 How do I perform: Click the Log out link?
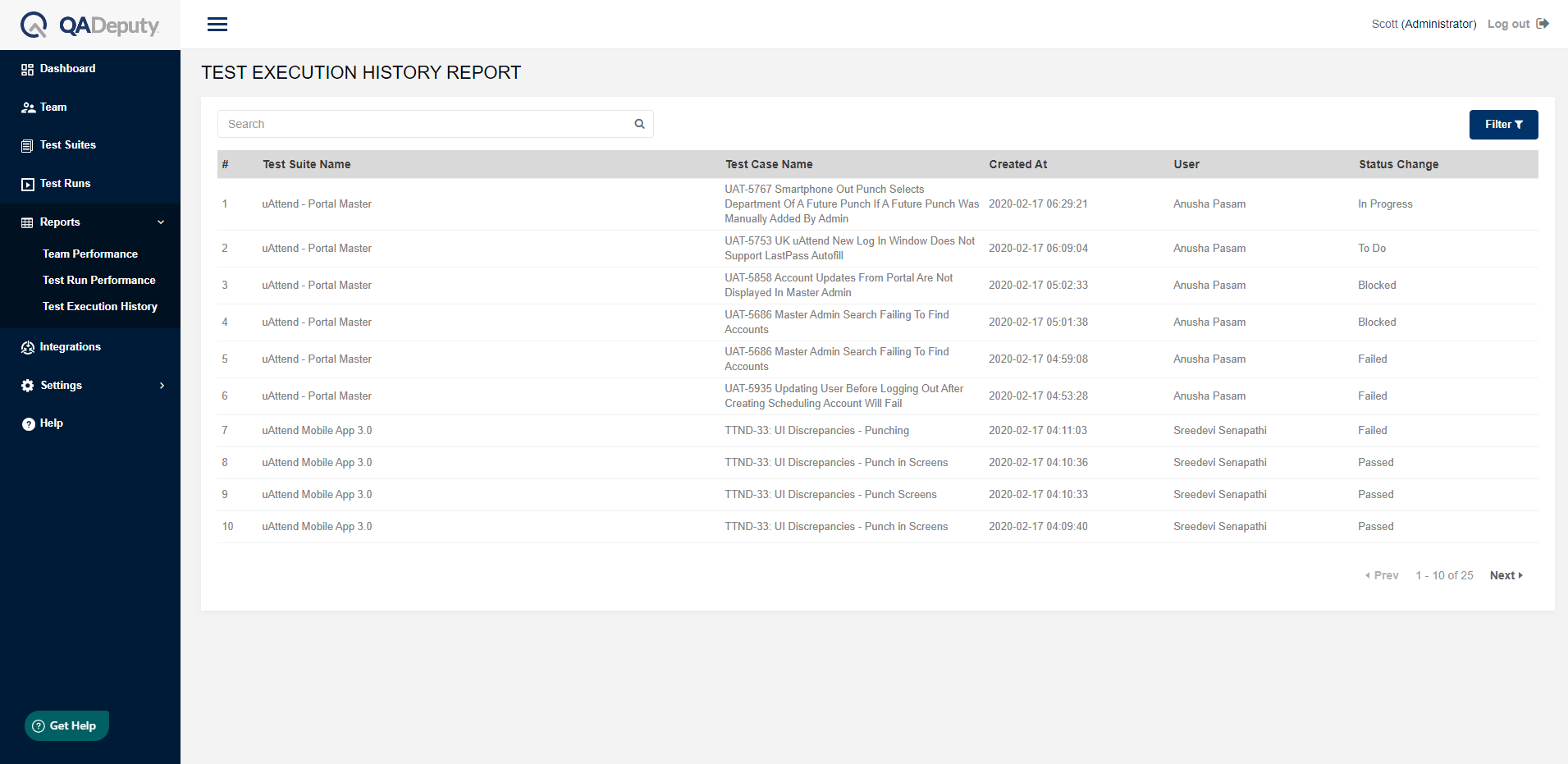tap(1508, 25)
